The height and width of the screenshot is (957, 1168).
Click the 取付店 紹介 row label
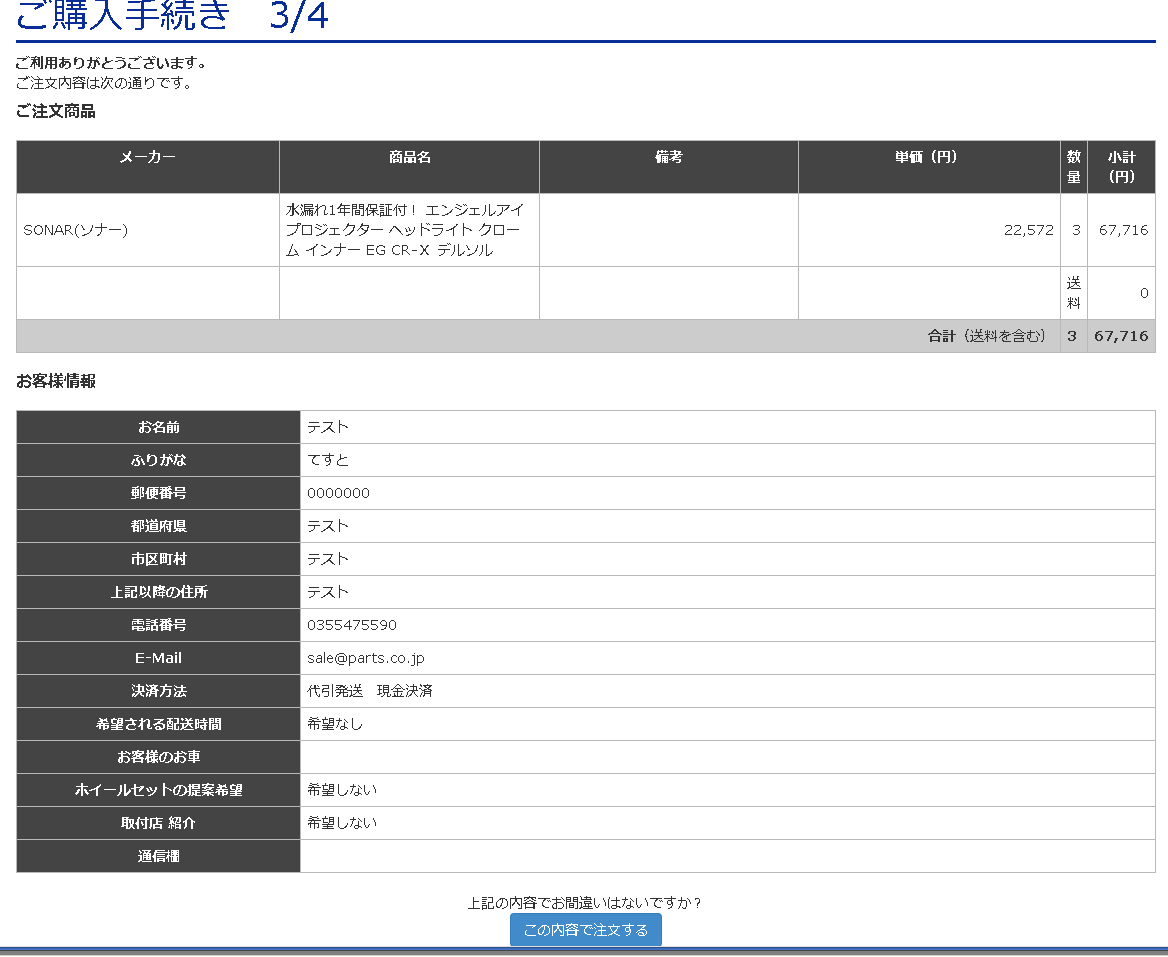tap(159, 823)
